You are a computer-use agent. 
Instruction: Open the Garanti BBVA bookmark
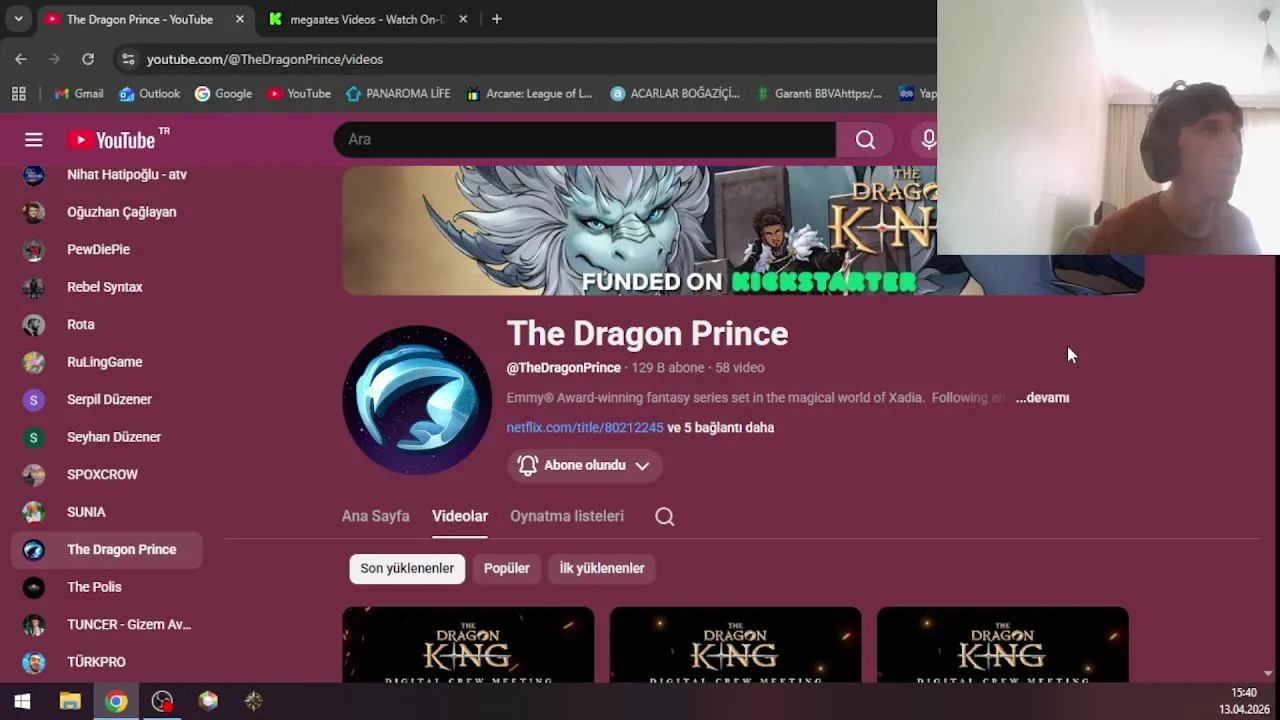coord(818,93)
